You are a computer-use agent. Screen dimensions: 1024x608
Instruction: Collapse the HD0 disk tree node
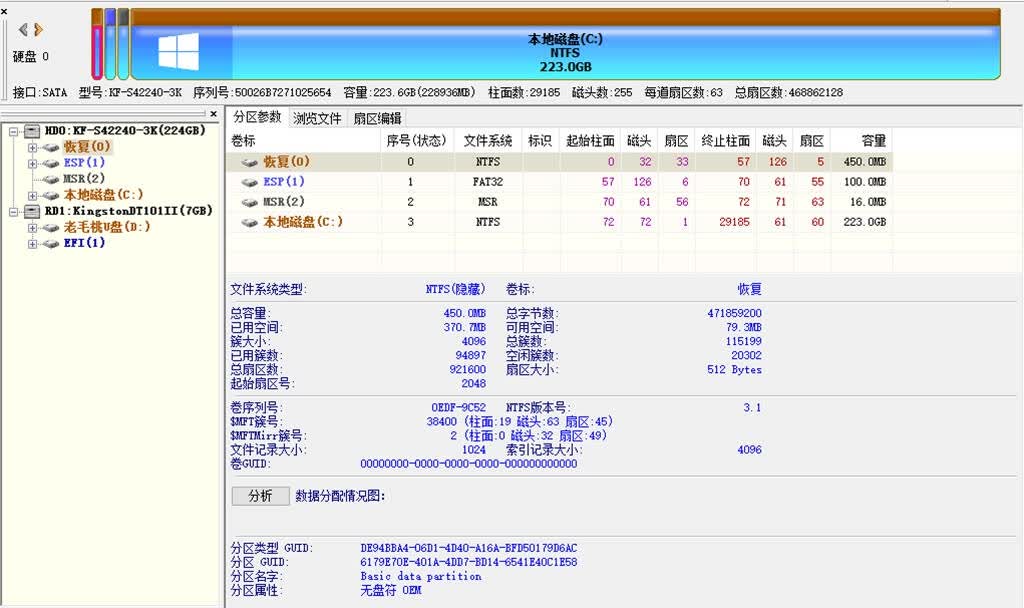coord(13,131)
